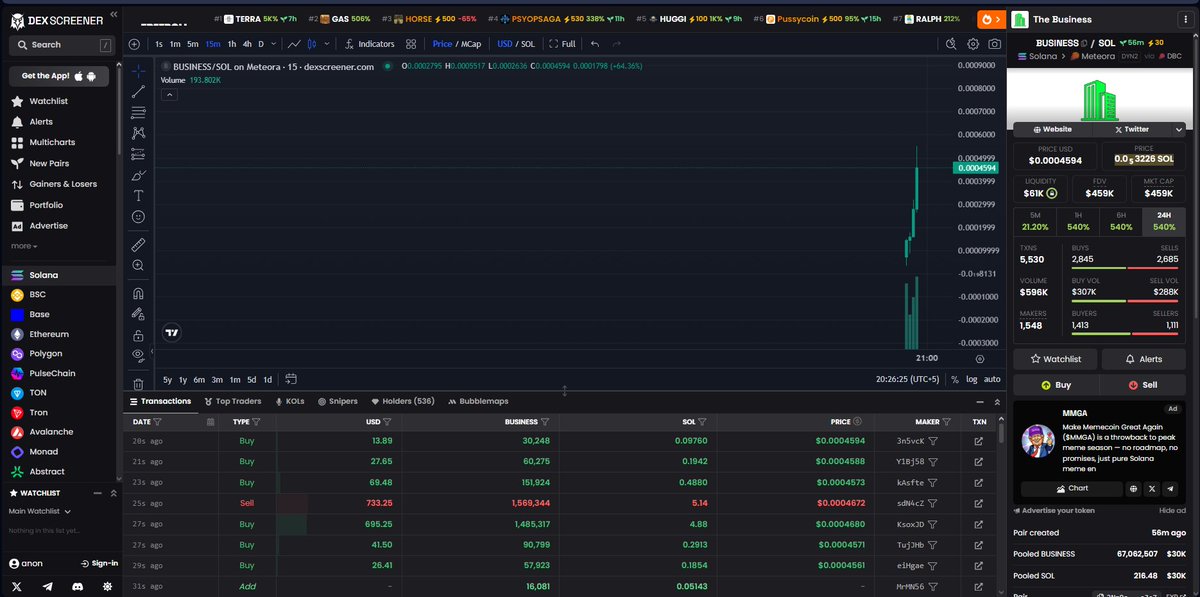Select the chart zoom-in tool
The height and width of the screenshot is (597, 1200).
click(x=138, y=265)
